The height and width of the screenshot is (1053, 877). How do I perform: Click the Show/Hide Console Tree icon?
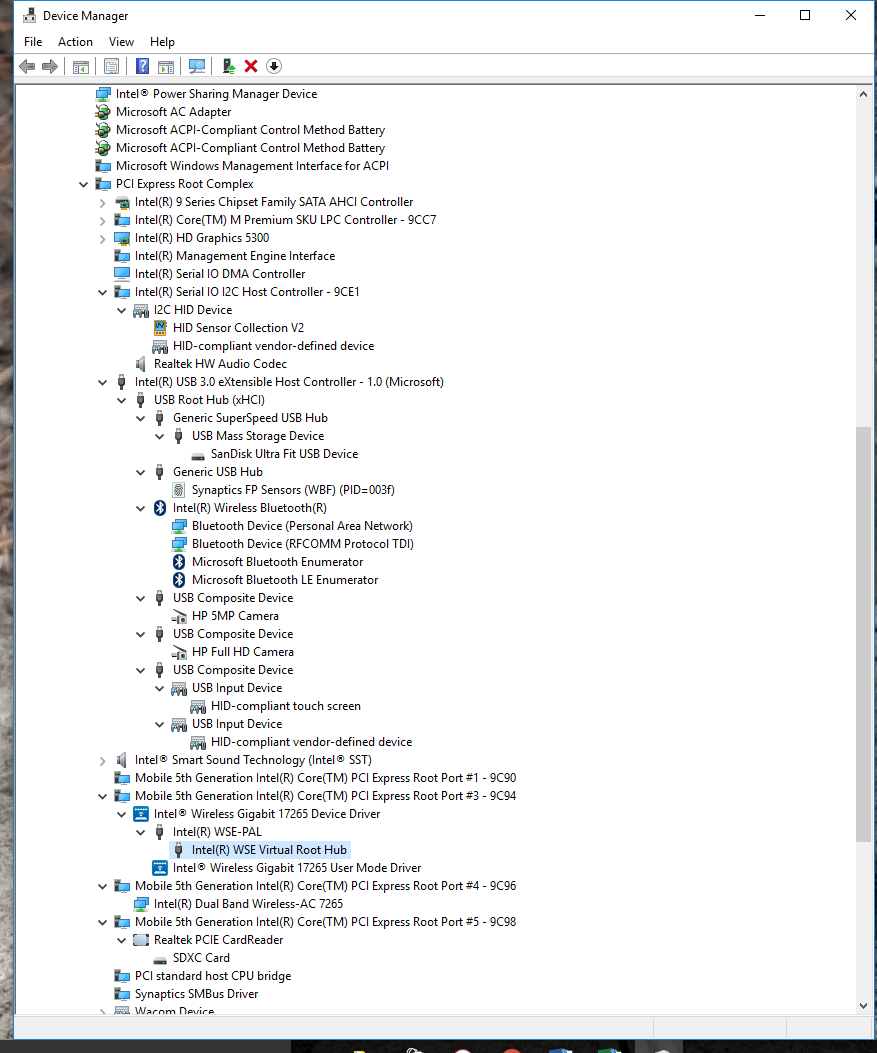pyautogui.click(x=81, y=66)
